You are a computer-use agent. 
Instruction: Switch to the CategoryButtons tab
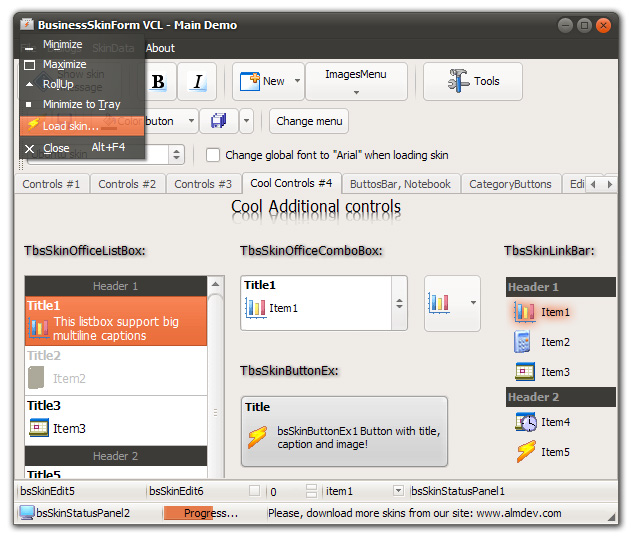pos(510,184)
